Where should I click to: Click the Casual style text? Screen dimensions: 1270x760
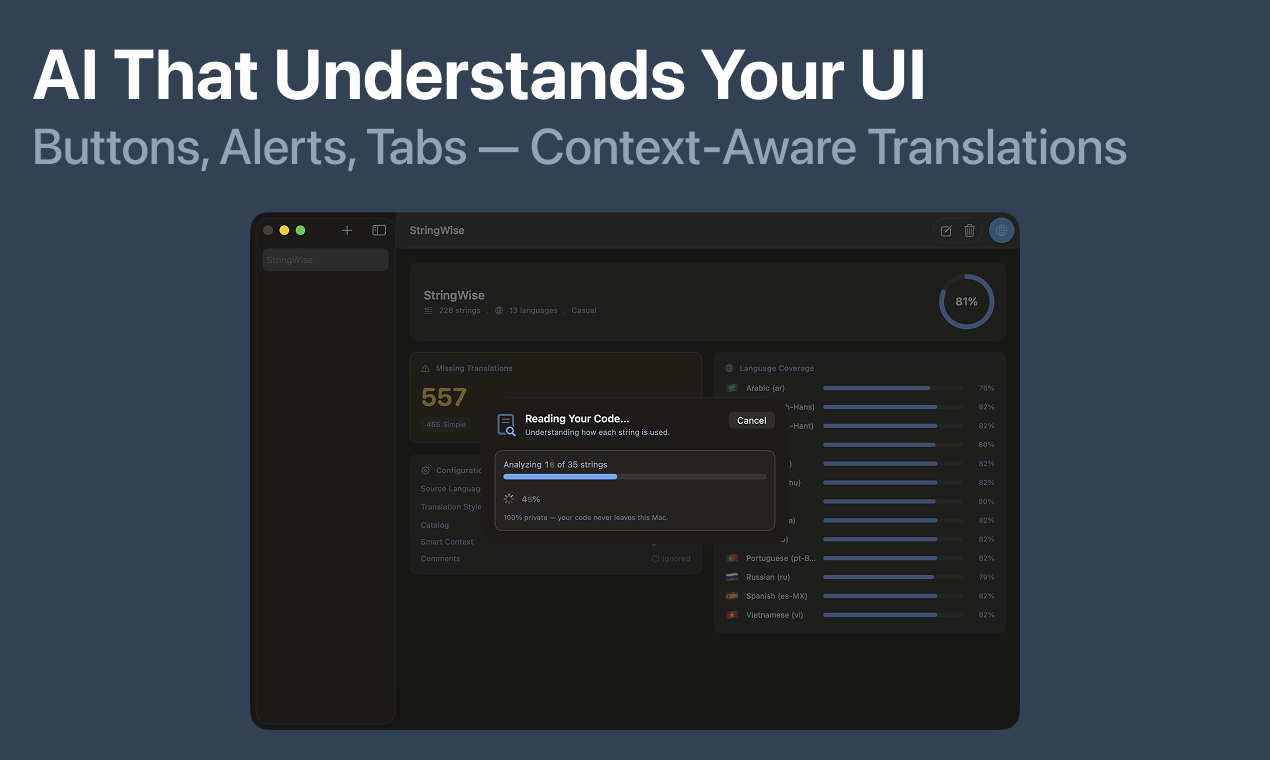pos(584,311)
